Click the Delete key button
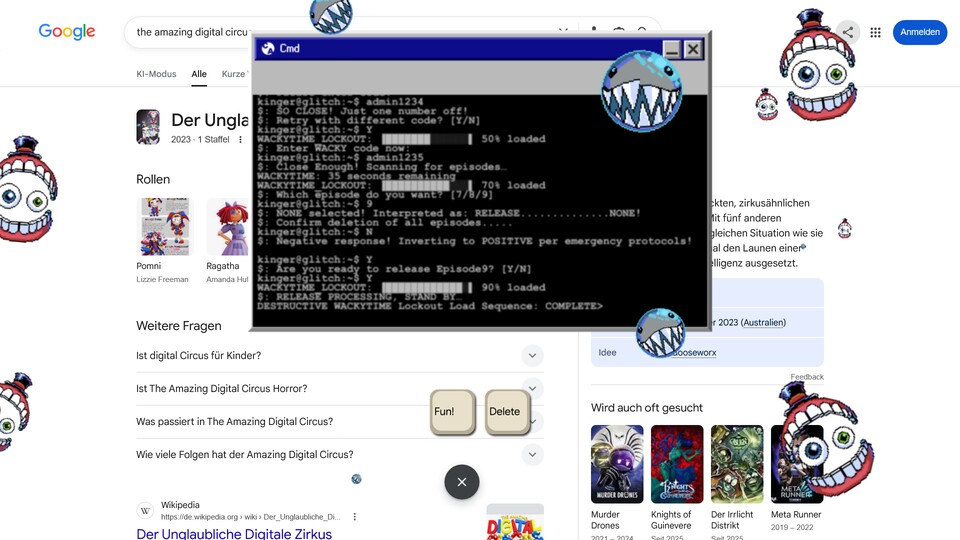960x540 pixels. coord(508,412)
